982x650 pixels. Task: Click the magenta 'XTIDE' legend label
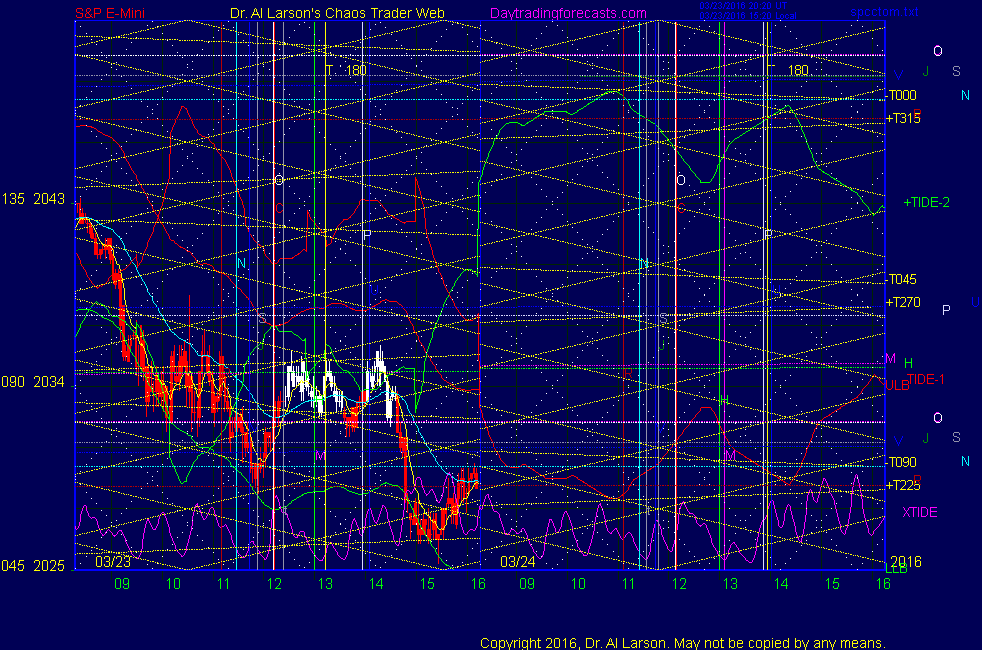coord(919,512)
